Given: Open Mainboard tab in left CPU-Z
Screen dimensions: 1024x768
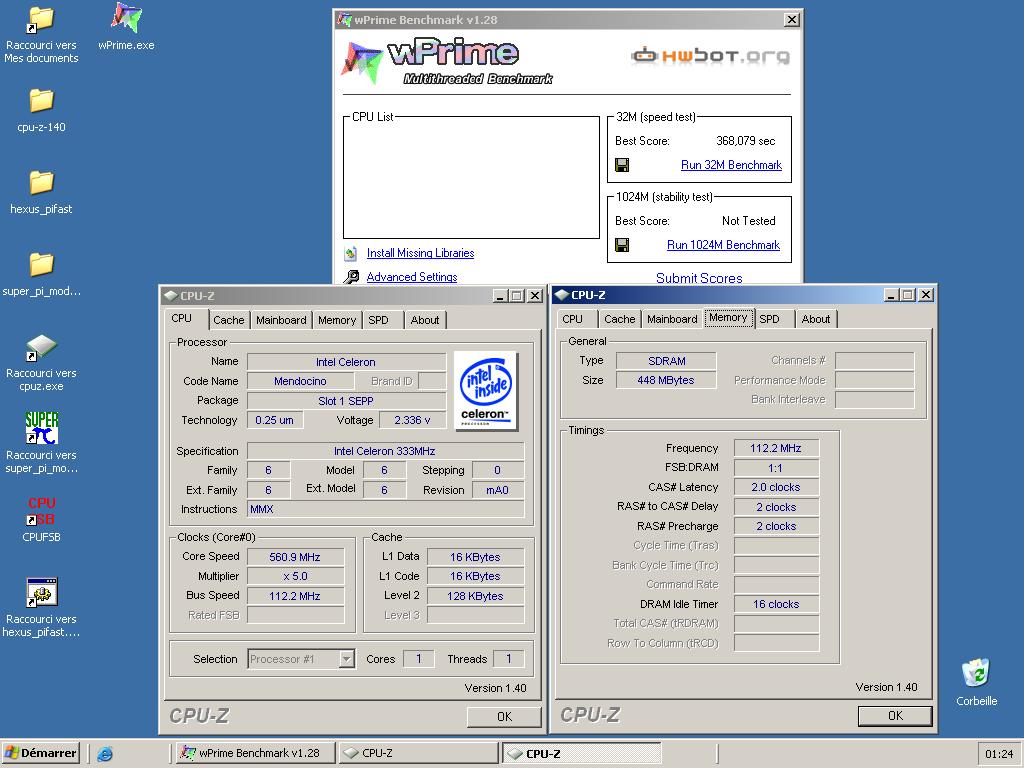Looking at the screenshot, I should [281, 320].
